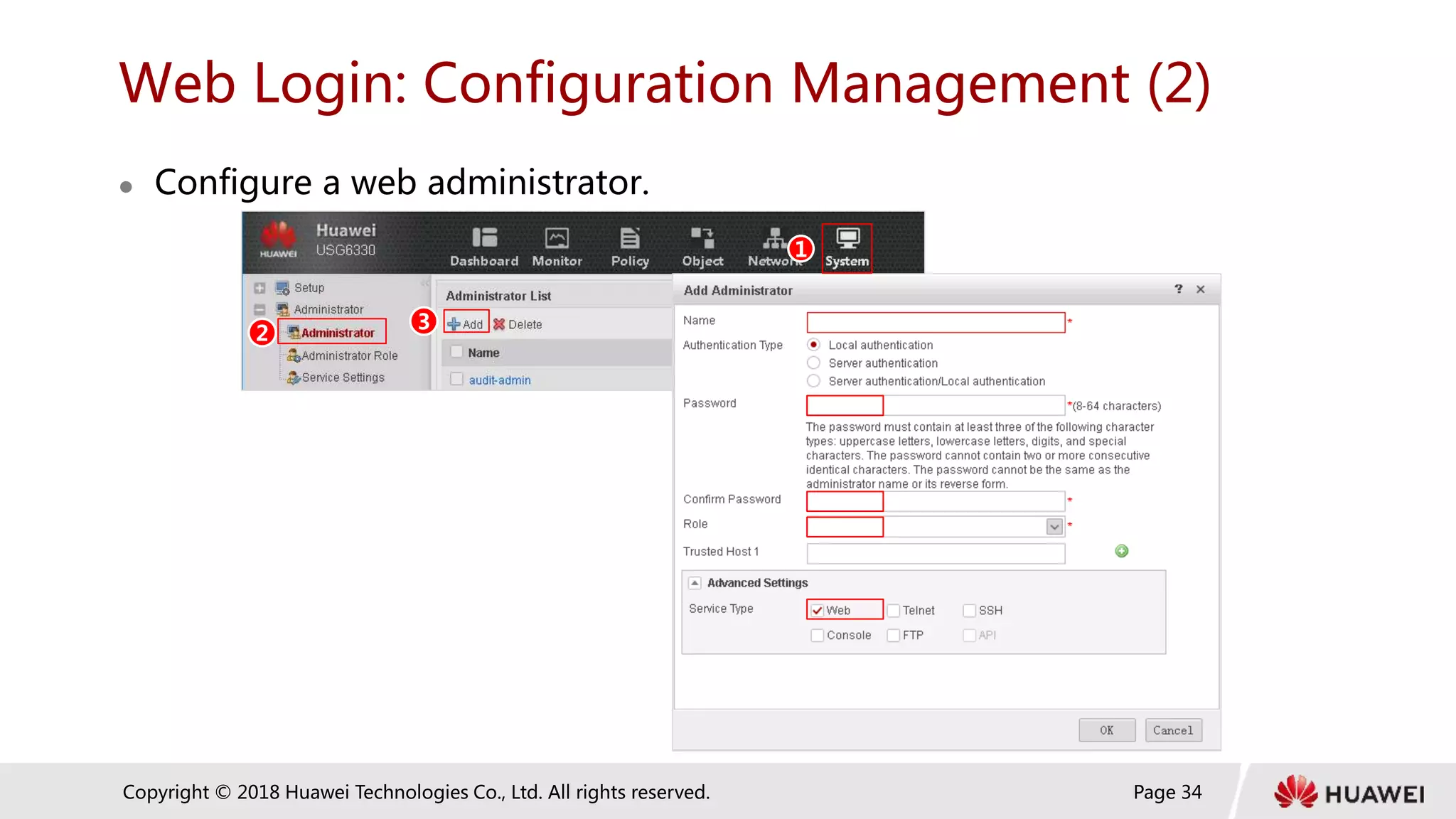Open the highlighted Administrator sub-item

[x=332, y=333]
